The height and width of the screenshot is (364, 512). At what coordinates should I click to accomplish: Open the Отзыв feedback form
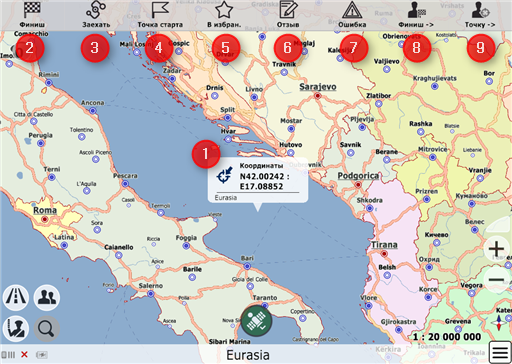(x=288, y=15)
